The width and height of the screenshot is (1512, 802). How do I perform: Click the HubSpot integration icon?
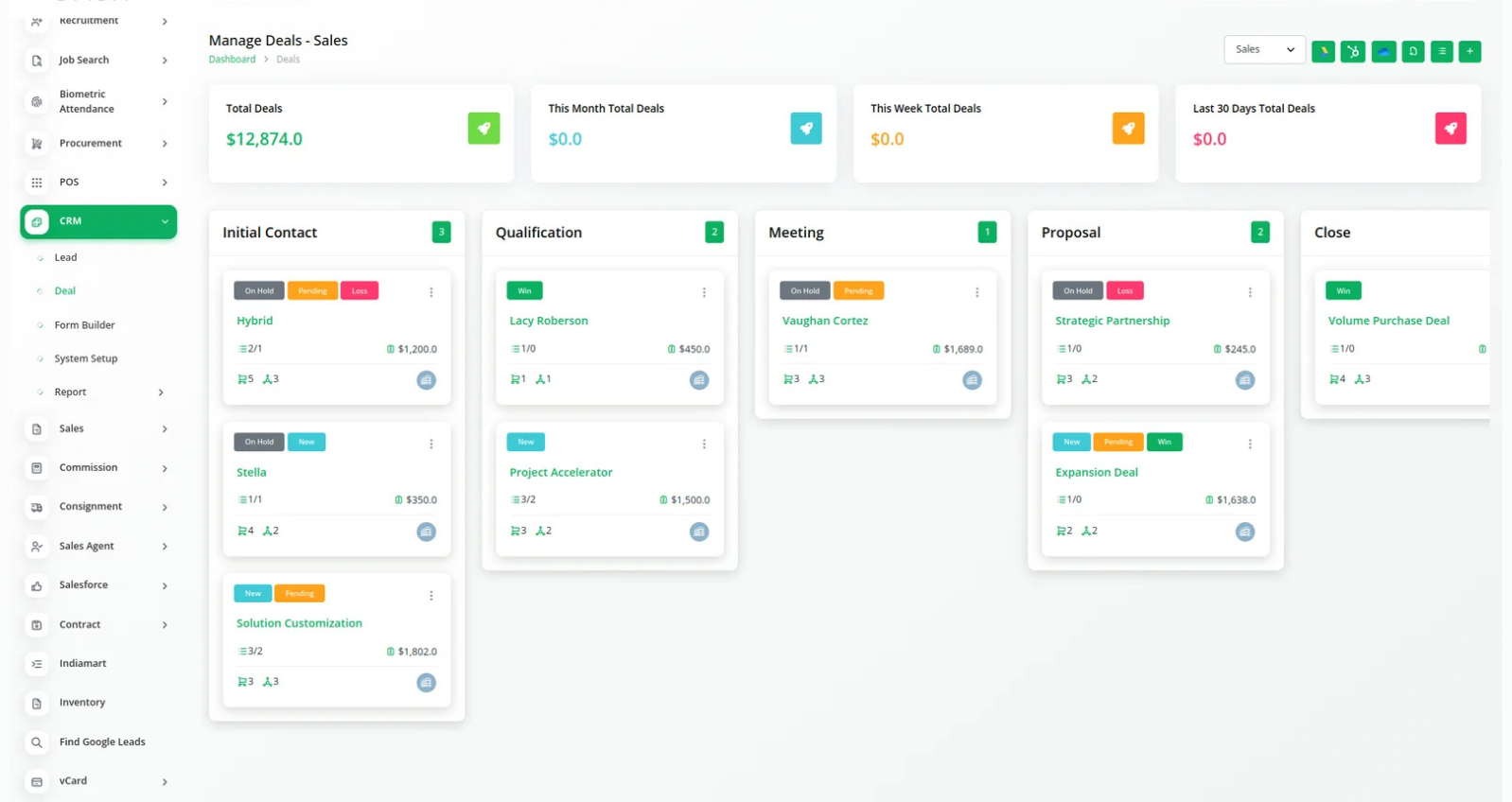1353,52
